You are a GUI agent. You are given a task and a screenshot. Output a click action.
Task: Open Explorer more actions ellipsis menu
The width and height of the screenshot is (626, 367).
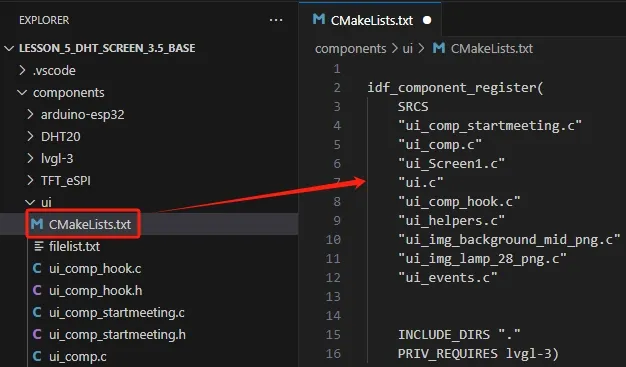point(276,20)
